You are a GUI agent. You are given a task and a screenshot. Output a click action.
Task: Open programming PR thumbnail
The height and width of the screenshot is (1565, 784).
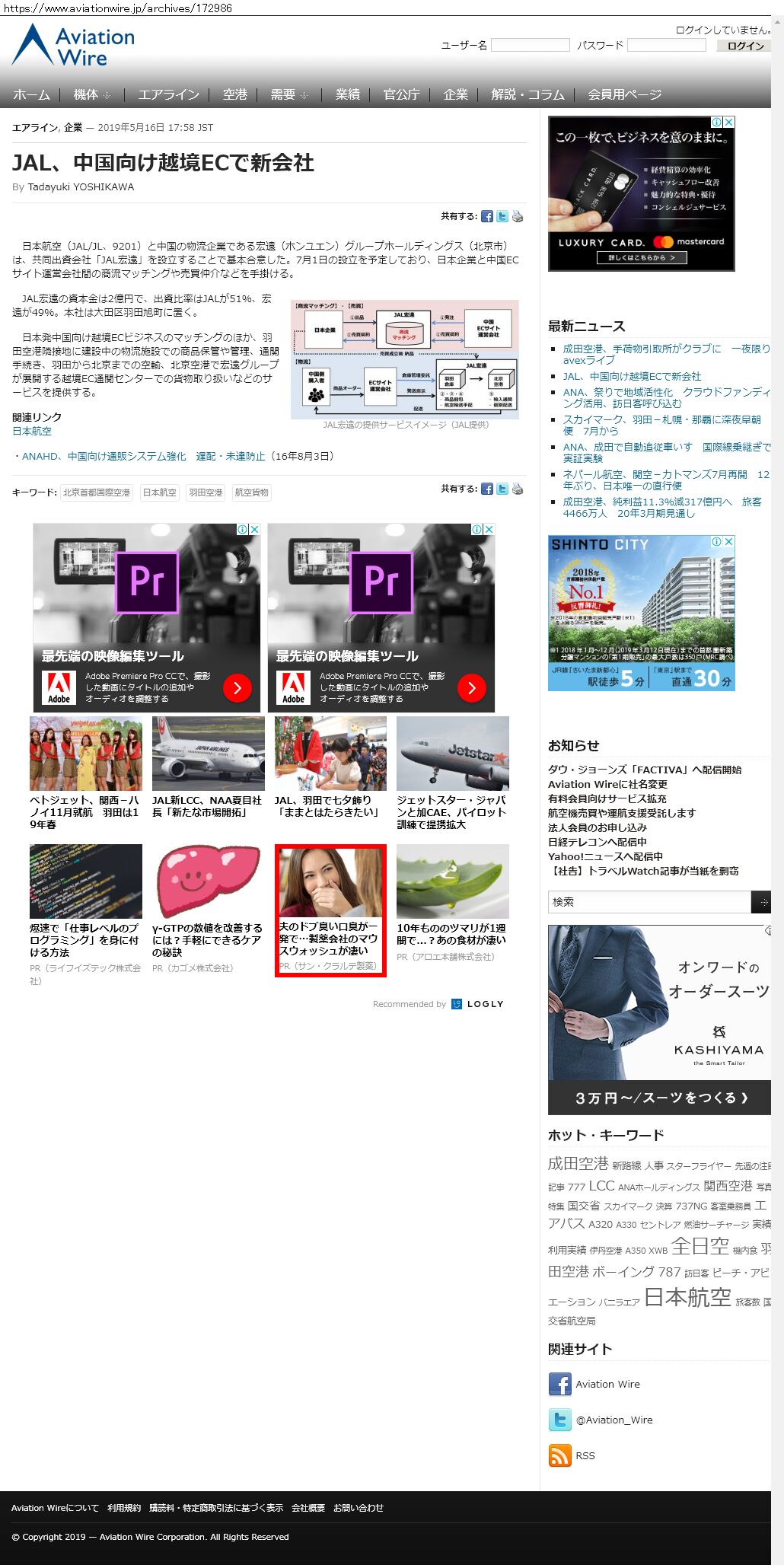[86, 881]
